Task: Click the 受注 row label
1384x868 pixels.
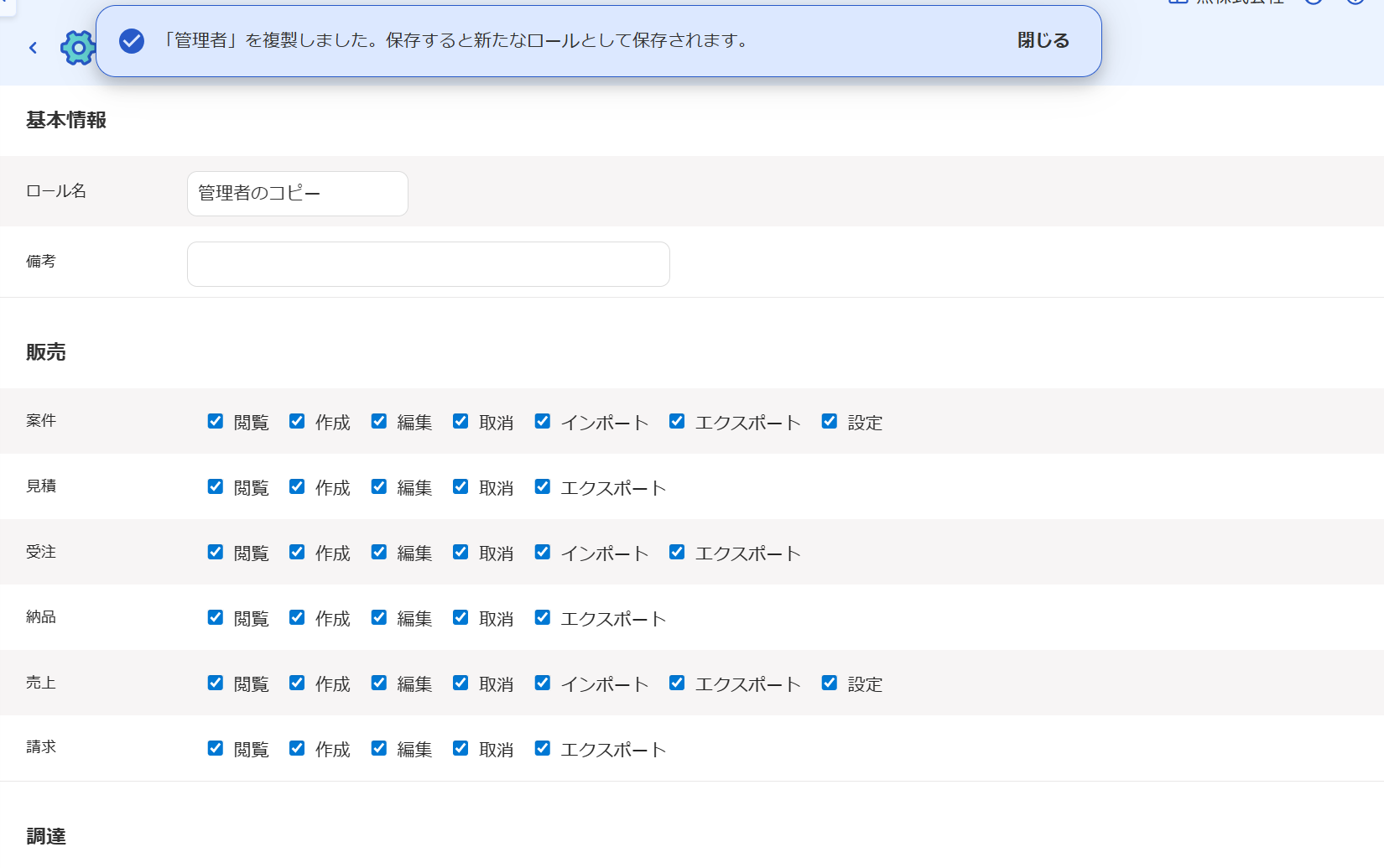Action: click(41, 552)
